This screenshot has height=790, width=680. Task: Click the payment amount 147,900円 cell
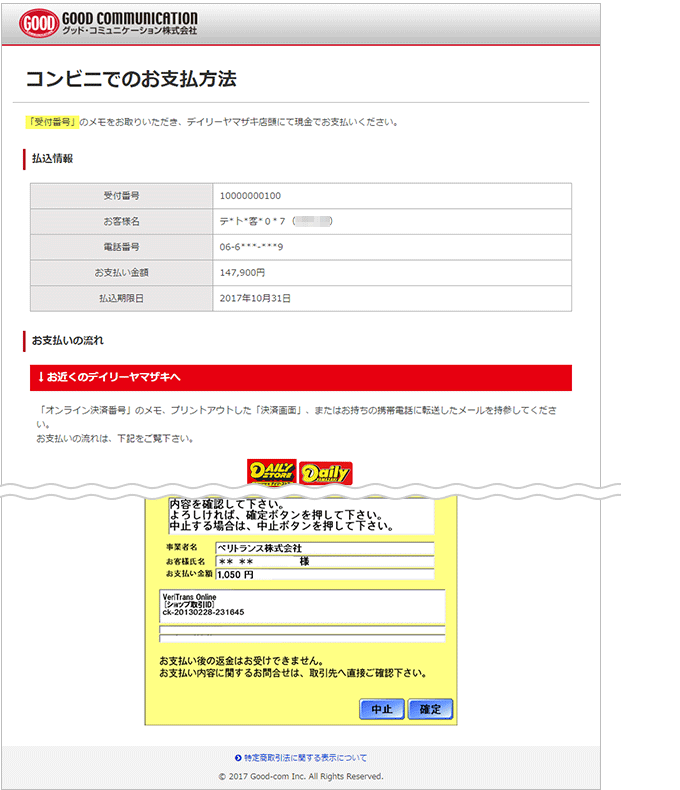[392, 272]
